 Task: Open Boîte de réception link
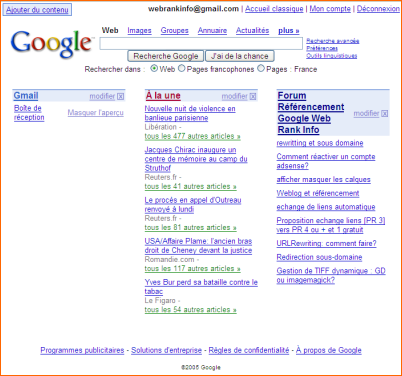tap(29, 113)
